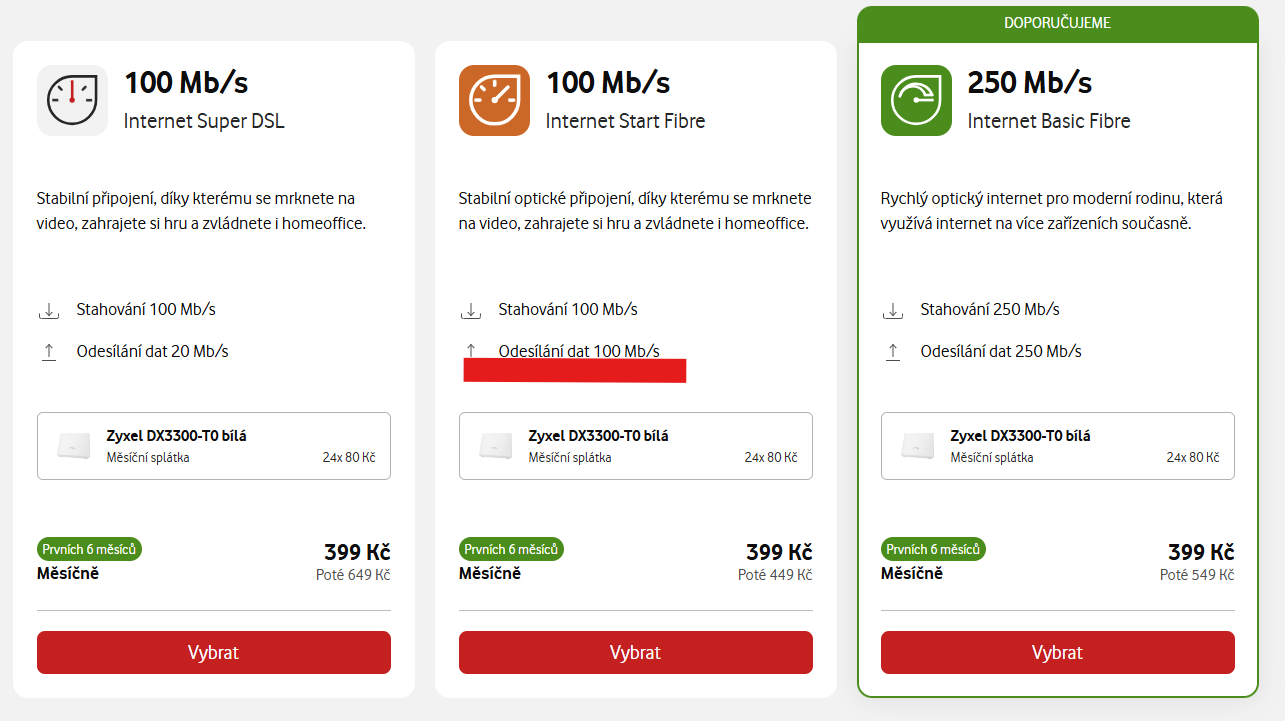Screen dimensions: 1285x721
Task: Select the Zyxel DX3300-T0 box under Super DSL
Action: [214, 446]
